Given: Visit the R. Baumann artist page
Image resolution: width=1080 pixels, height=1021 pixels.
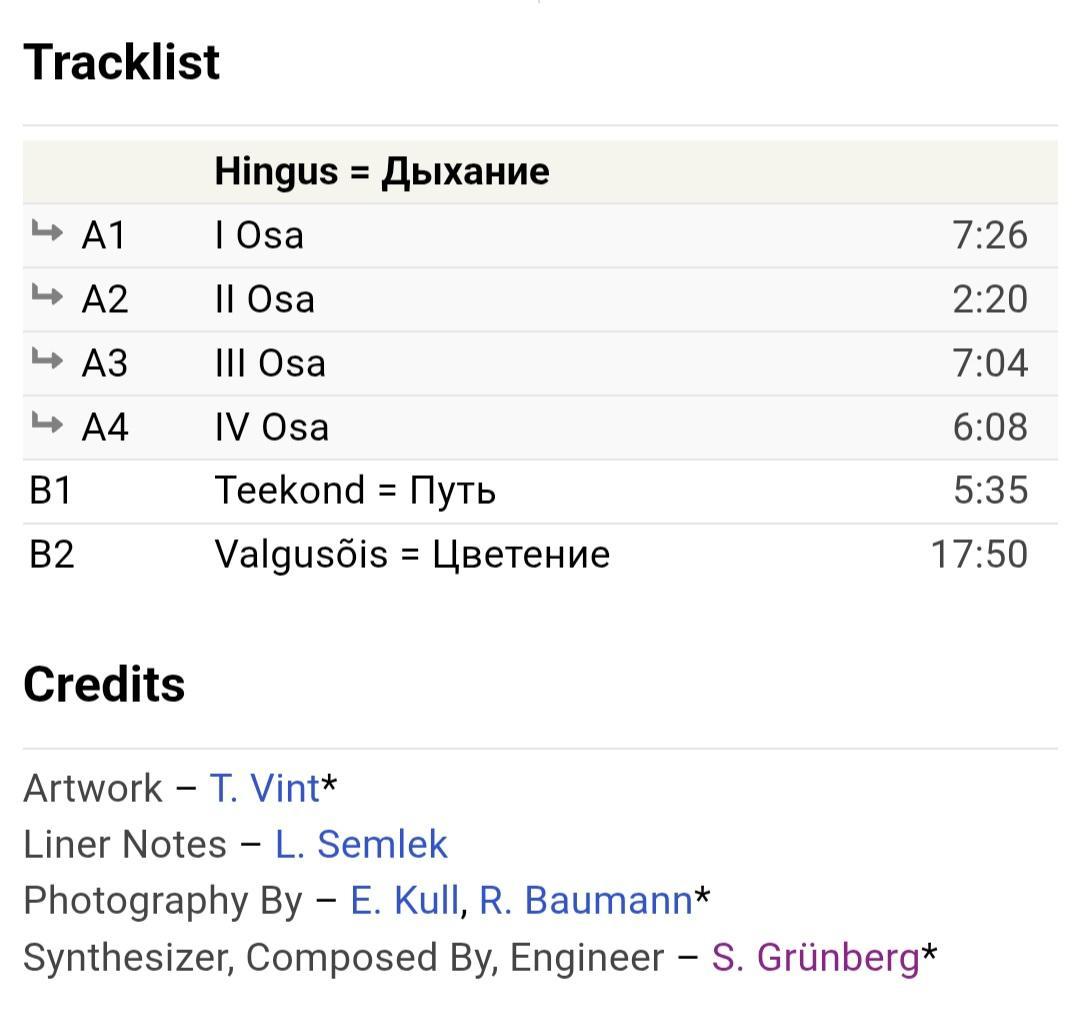Looking at the screenshot, I should coord(585,900).
